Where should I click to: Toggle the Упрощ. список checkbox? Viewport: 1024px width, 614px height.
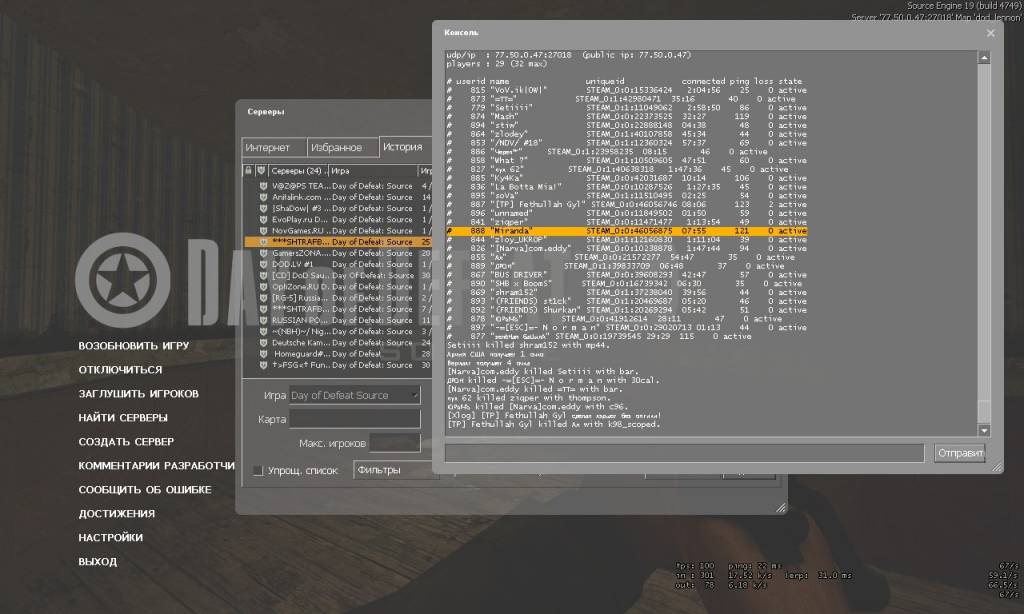point(258,470)
